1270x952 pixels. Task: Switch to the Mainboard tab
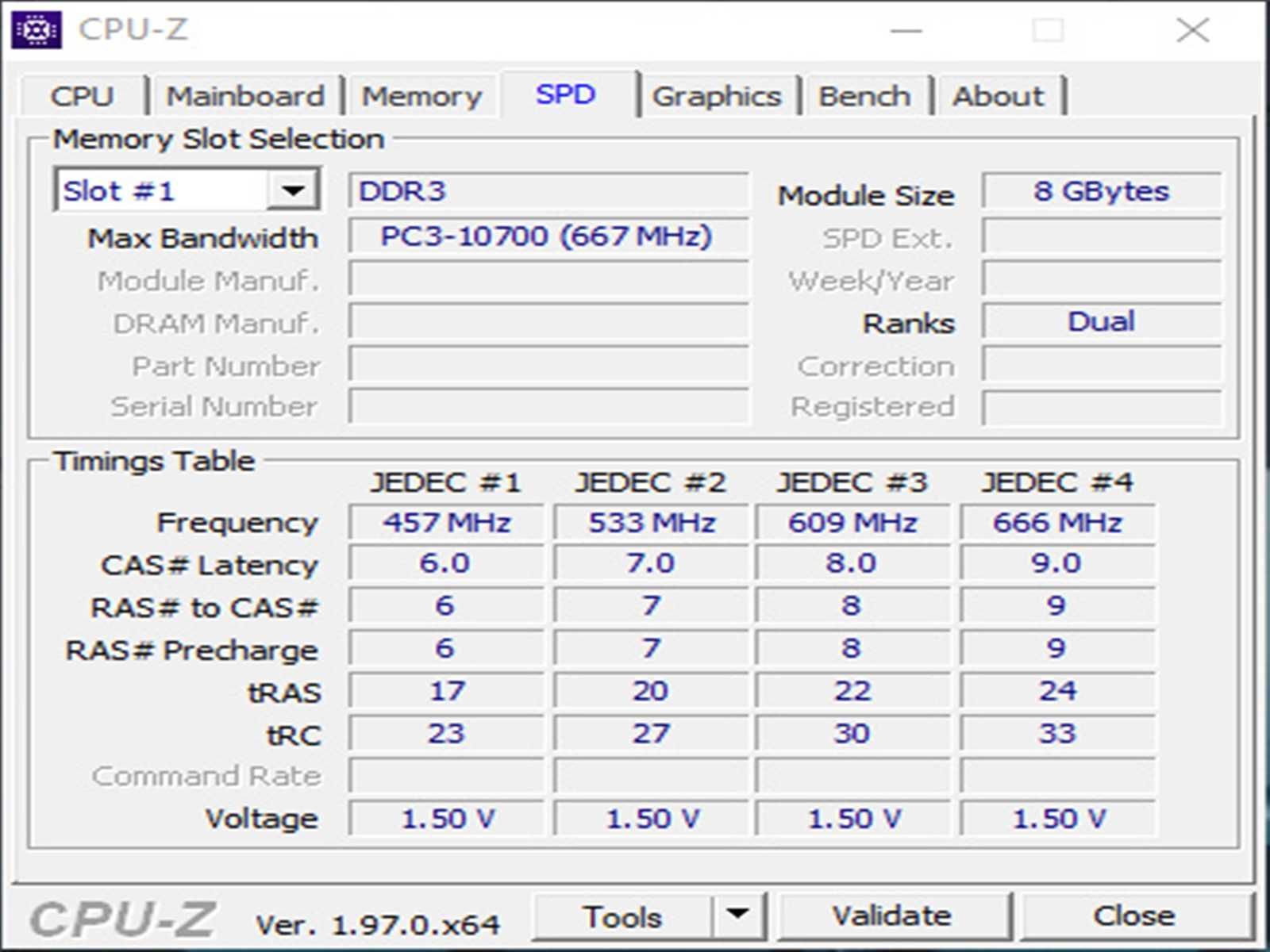(245, 96)
